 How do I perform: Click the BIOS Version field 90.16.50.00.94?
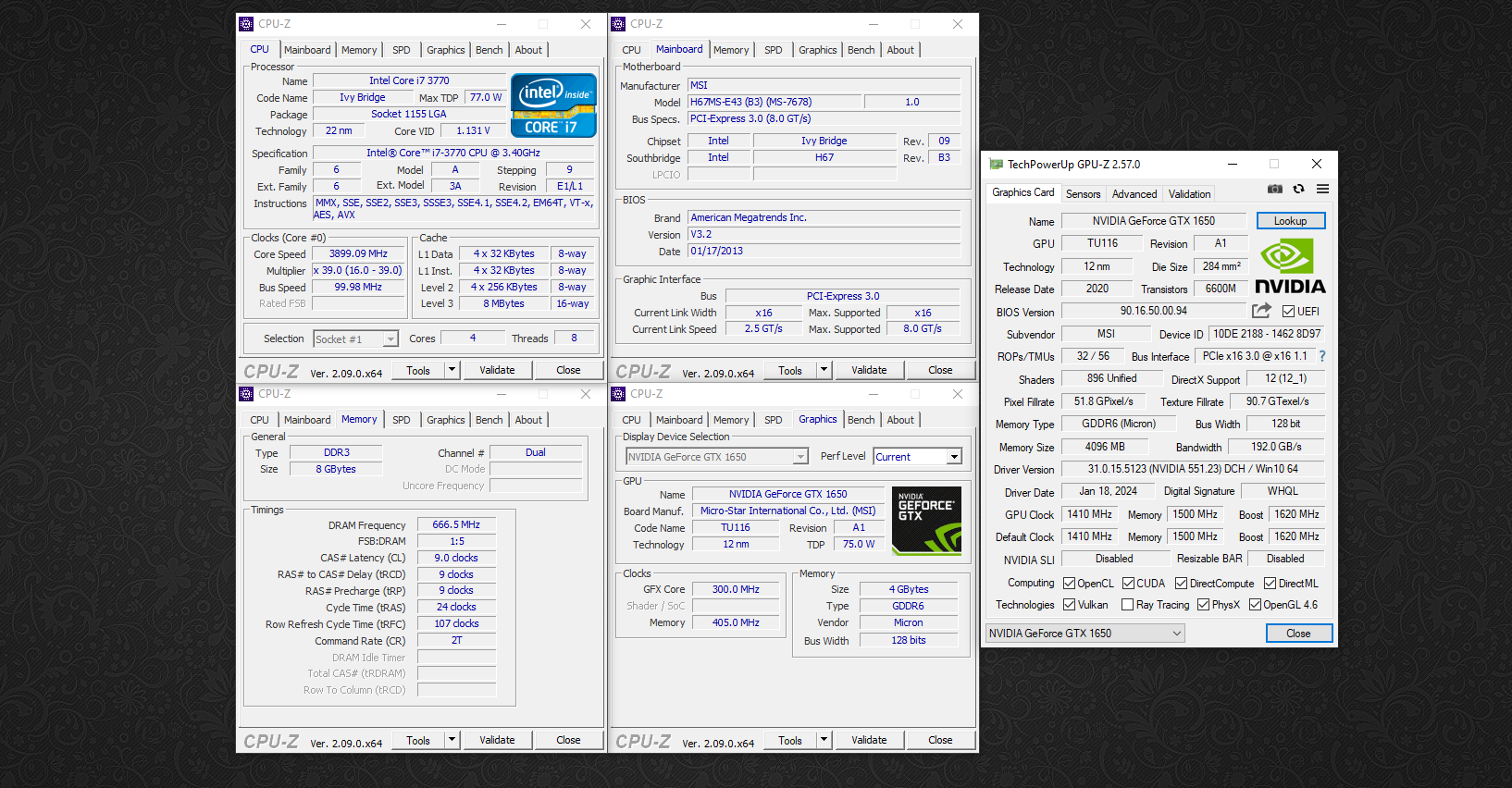tap(1153, 311)
